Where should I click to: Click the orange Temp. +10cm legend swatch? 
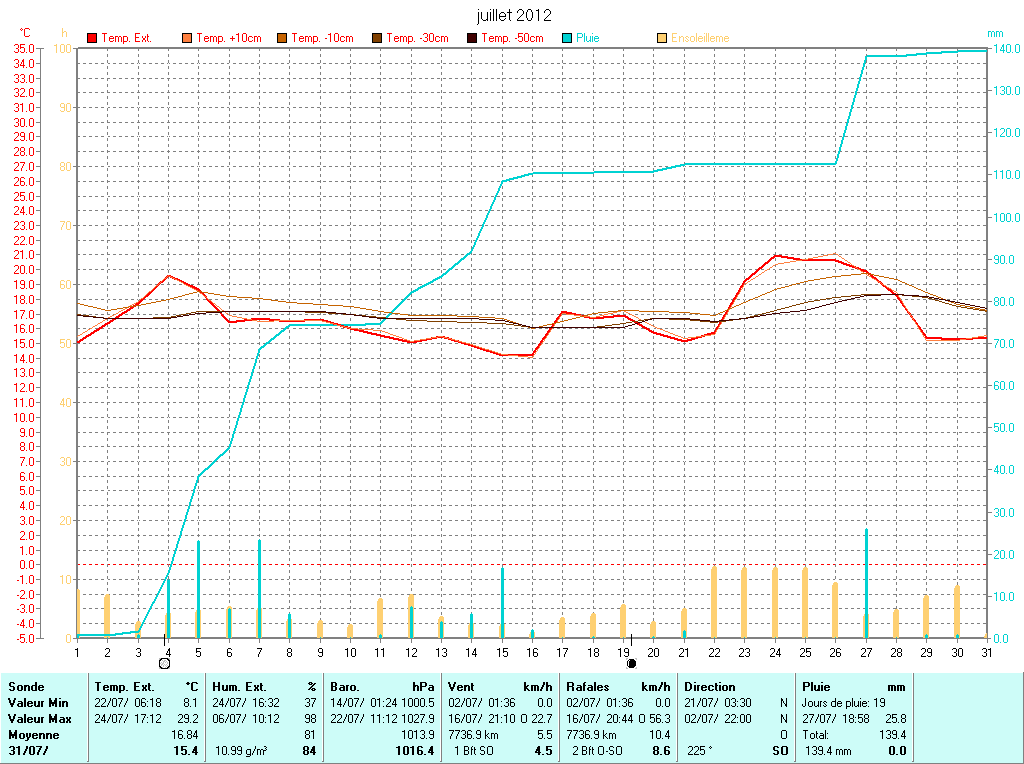click(x=187, y=38)
